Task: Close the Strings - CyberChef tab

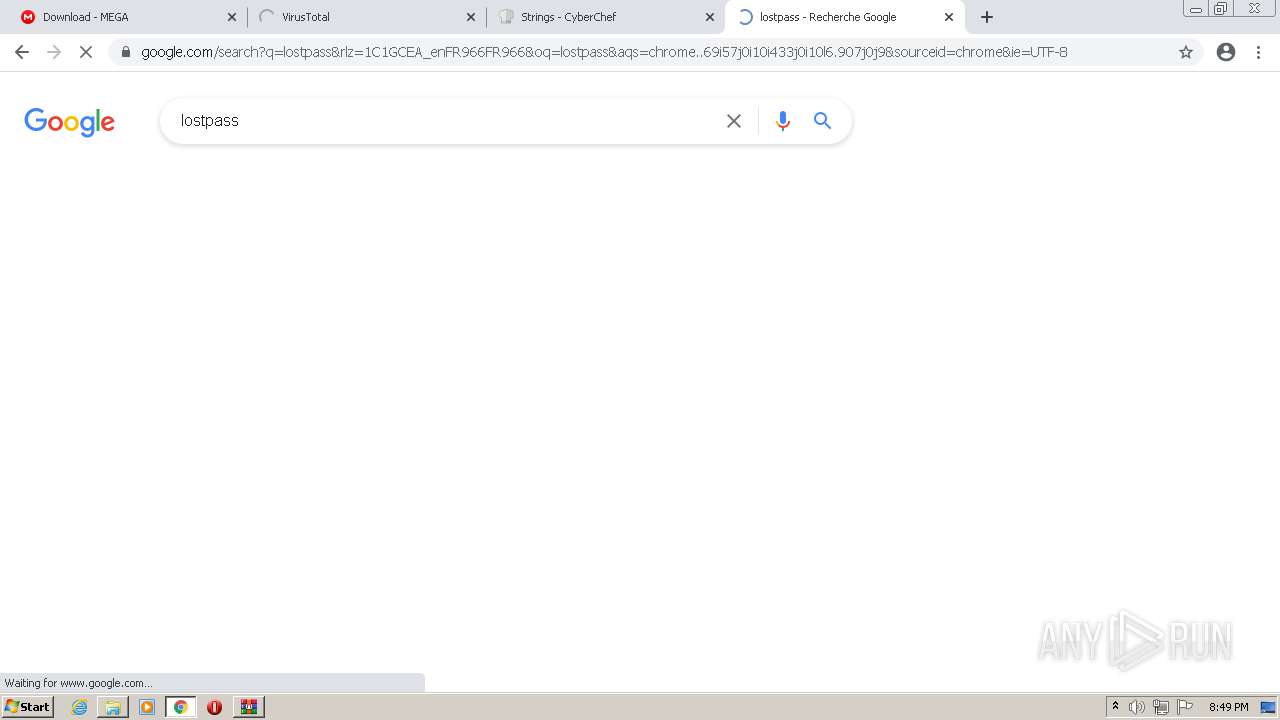Action: coord(710,17)
